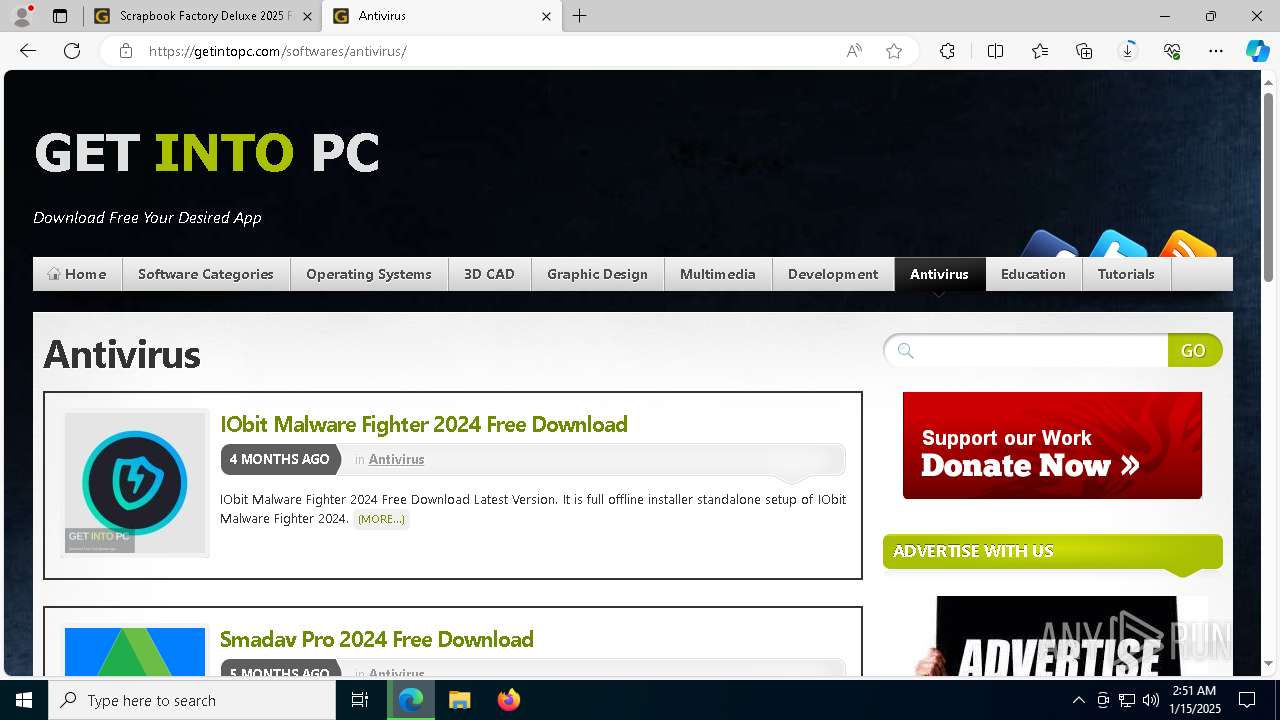Open the notification center icon
The height and width of the screenshot is (720, 1280).
point(1247,700)
